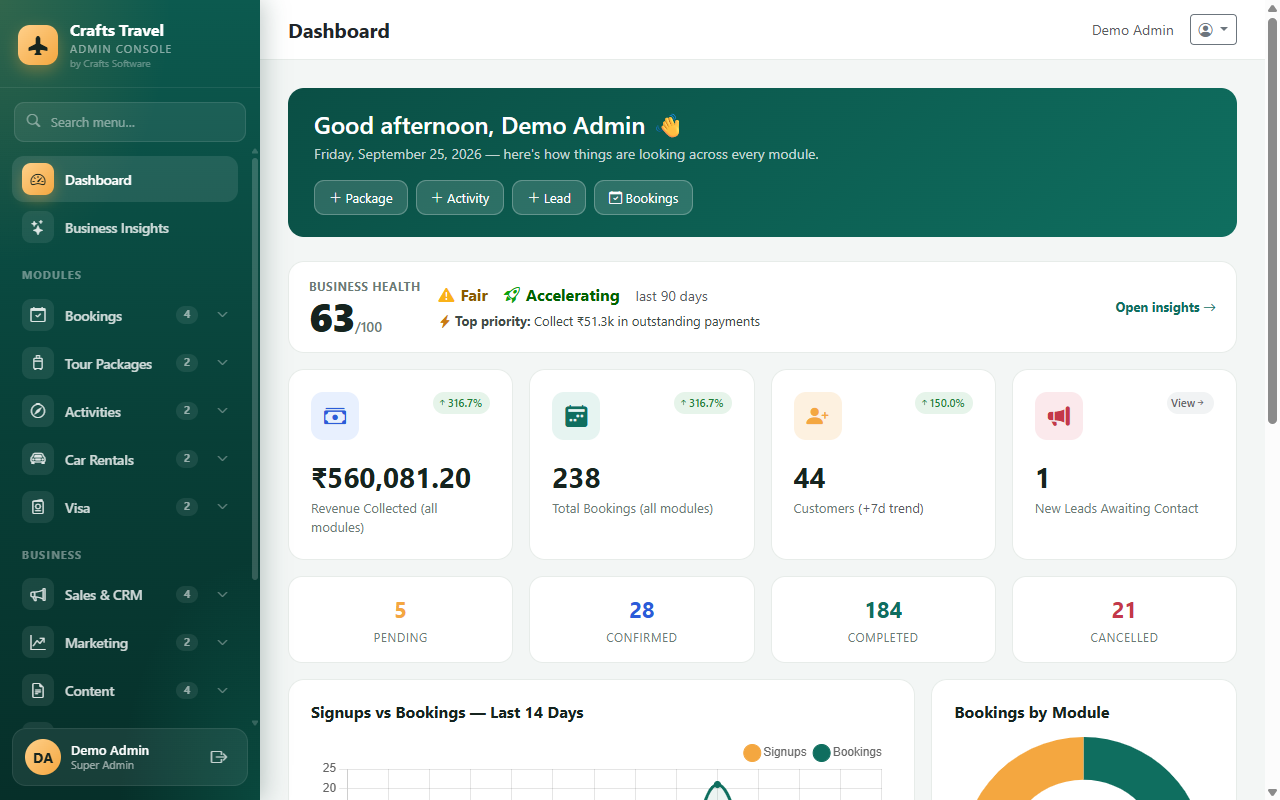Viewport: 1280px width, 800px height.
Task: Expand the Content submenu chevron
Action: 222,690
